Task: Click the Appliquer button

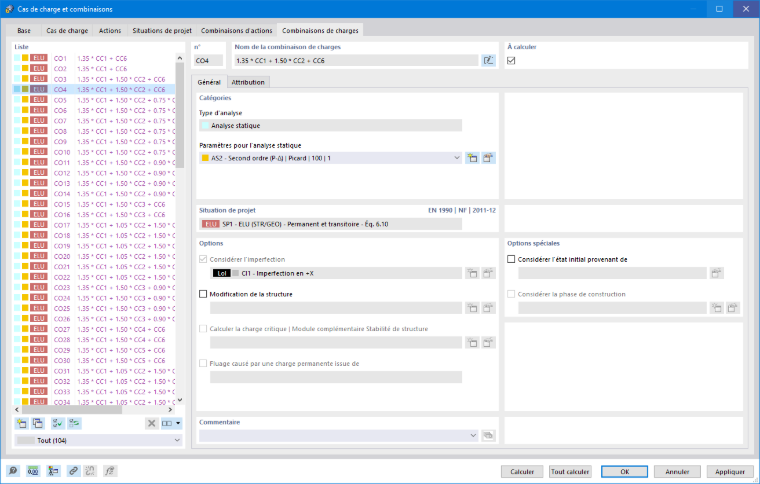Action: 730,471
